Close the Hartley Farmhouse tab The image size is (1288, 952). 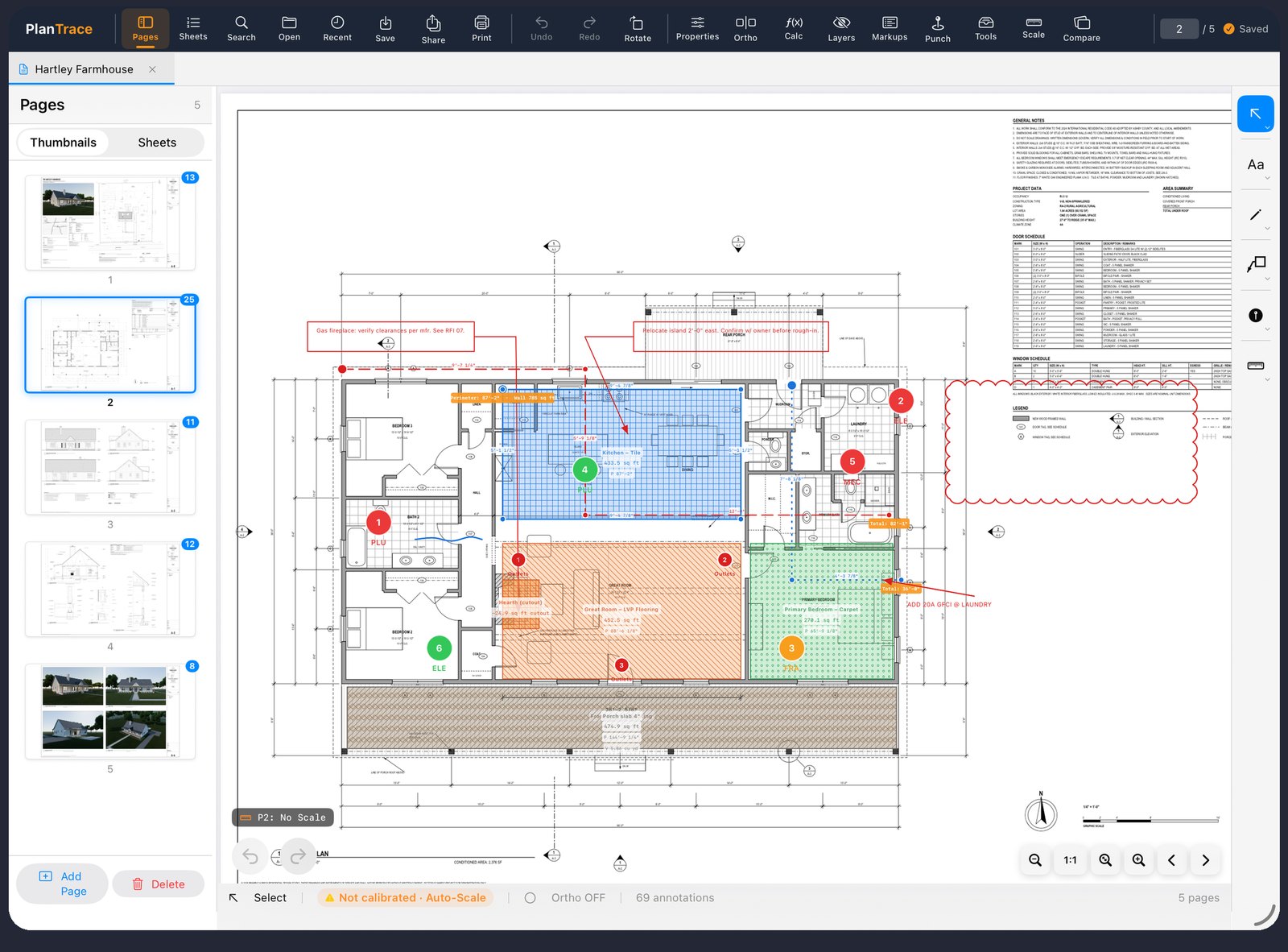click(152, 69)
